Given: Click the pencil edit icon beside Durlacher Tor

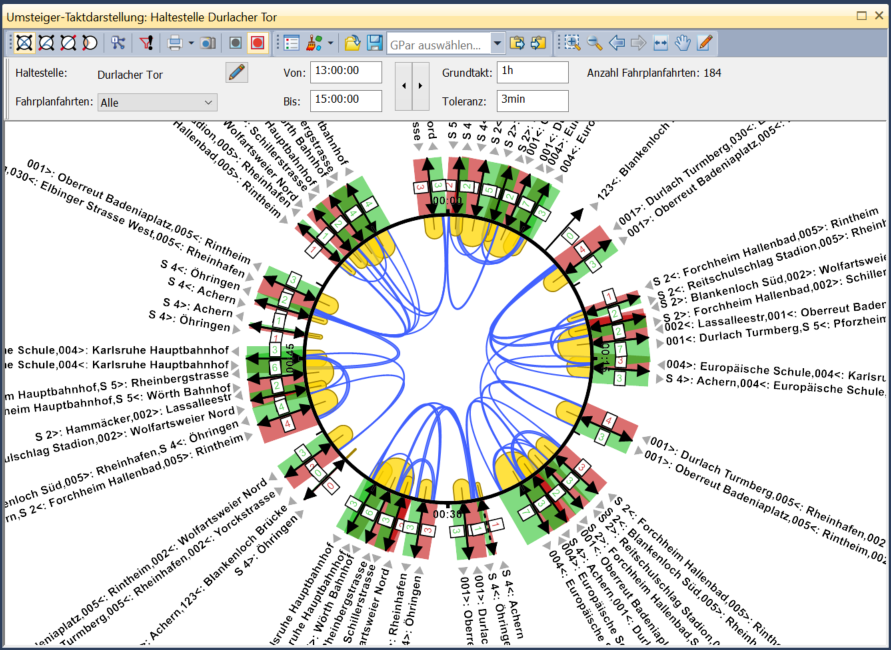Looking at the screenshot, I should [237, 72].
